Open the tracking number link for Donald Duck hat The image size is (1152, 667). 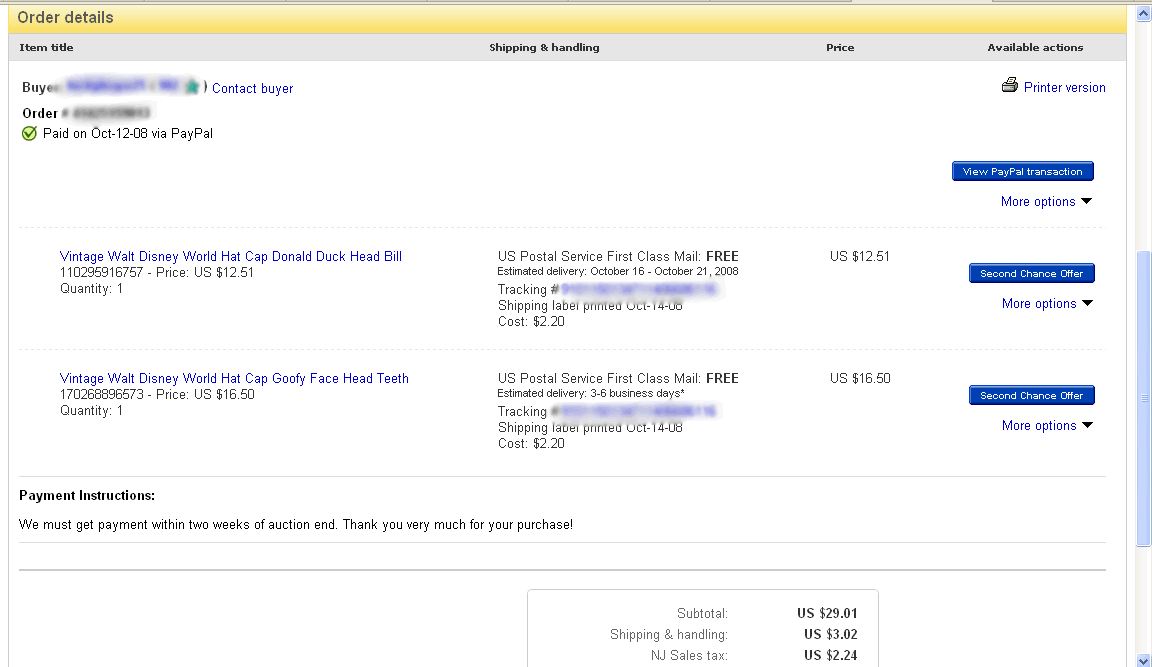point(638,289)
